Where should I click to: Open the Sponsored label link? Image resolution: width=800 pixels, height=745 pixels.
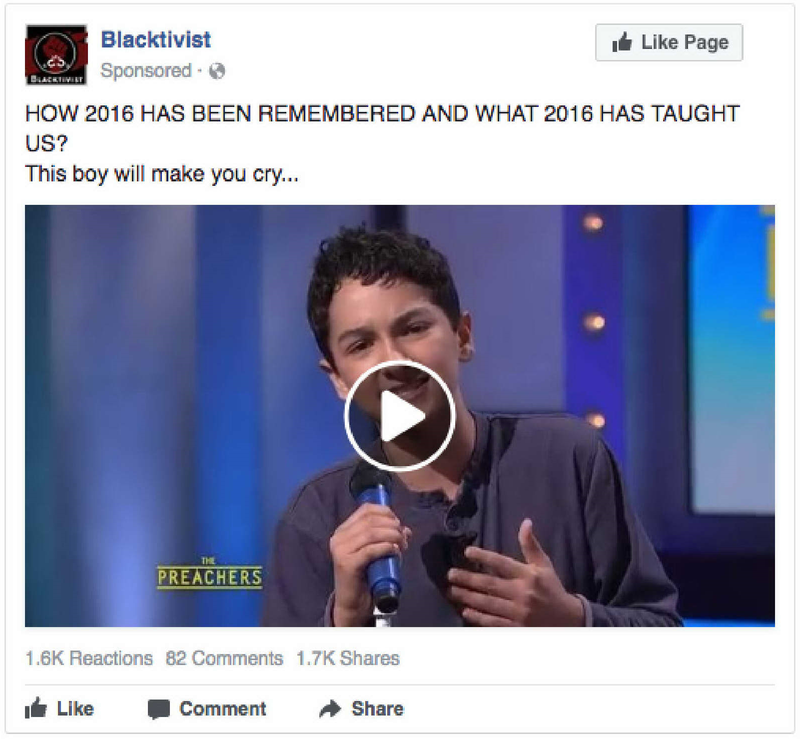[146, 71]
